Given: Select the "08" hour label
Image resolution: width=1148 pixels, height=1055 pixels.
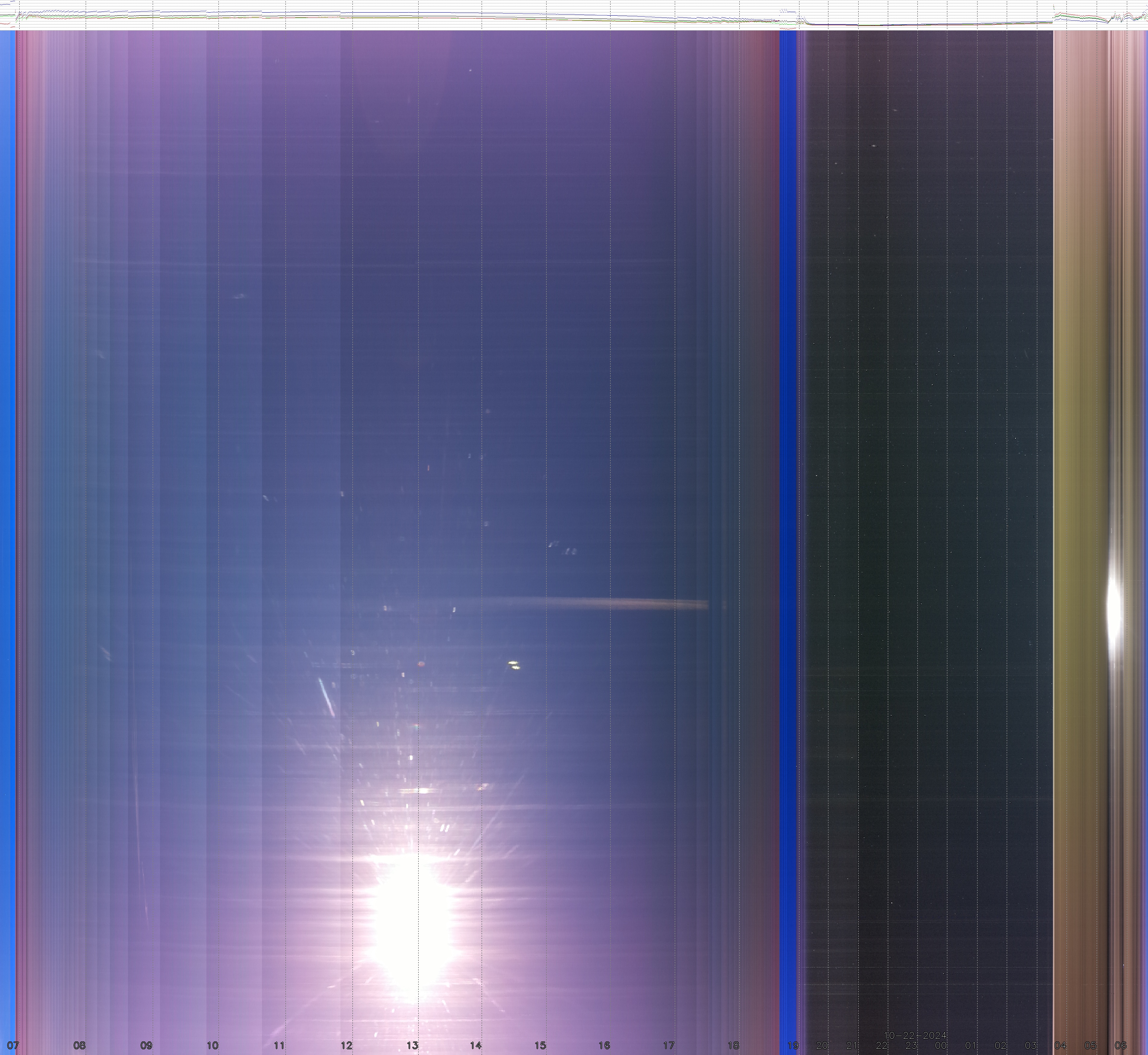Looking at the screenshot, I should click(79, 1046).
